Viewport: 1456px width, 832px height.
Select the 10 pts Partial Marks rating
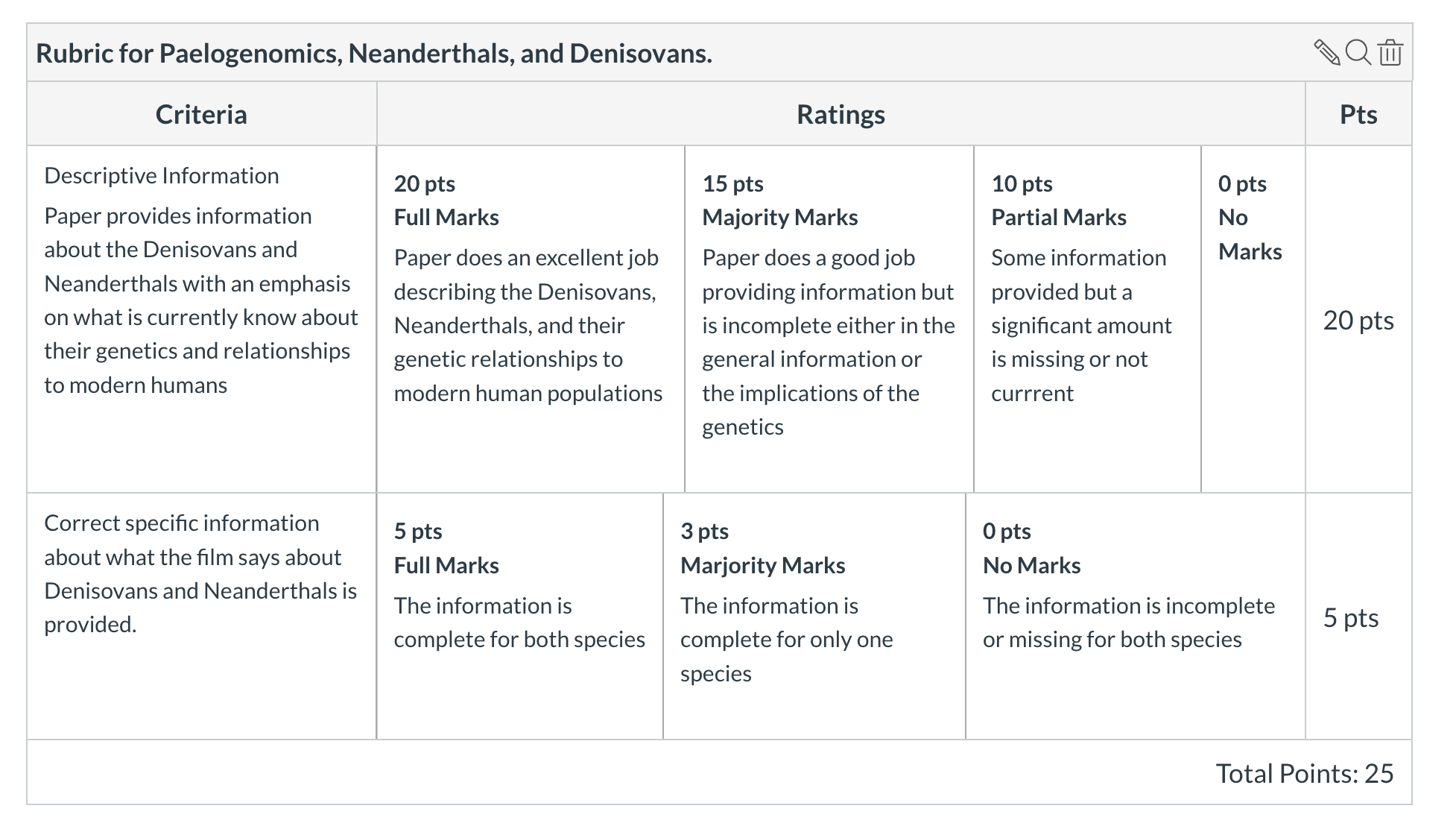click(x=1088, y=319)
